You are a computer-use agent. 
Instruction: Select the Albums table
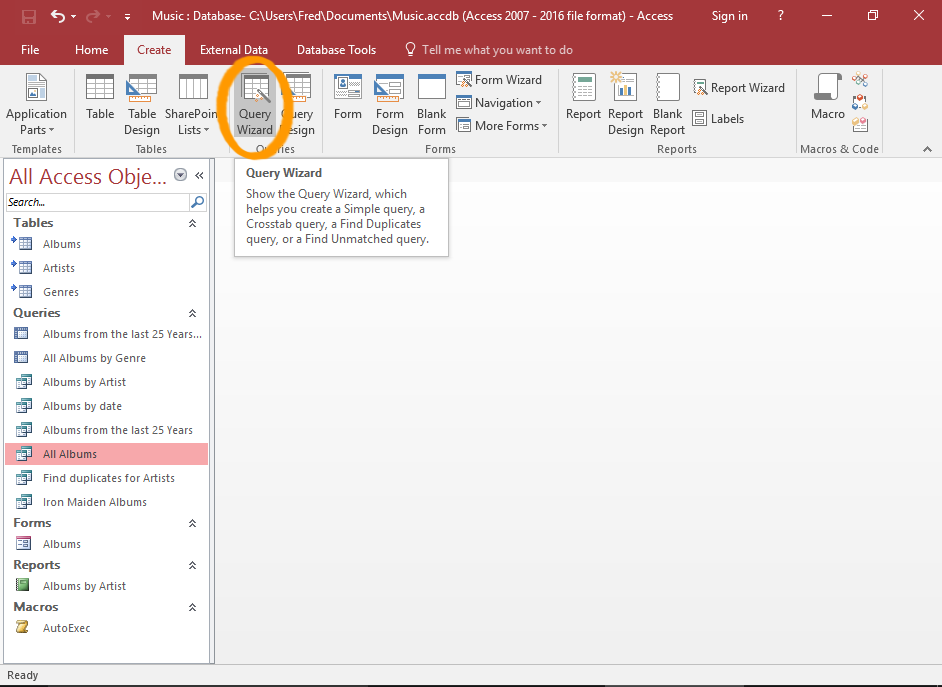107,244
